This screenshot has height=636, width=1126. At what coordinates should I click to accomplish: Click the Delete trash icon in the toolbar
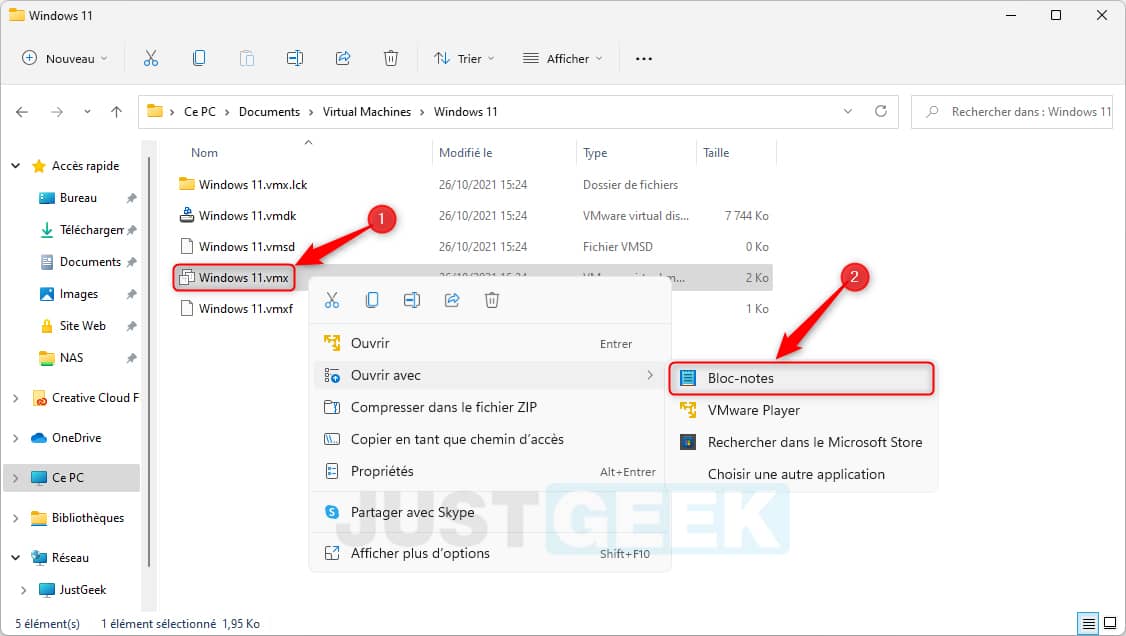(x=391, y=59)
